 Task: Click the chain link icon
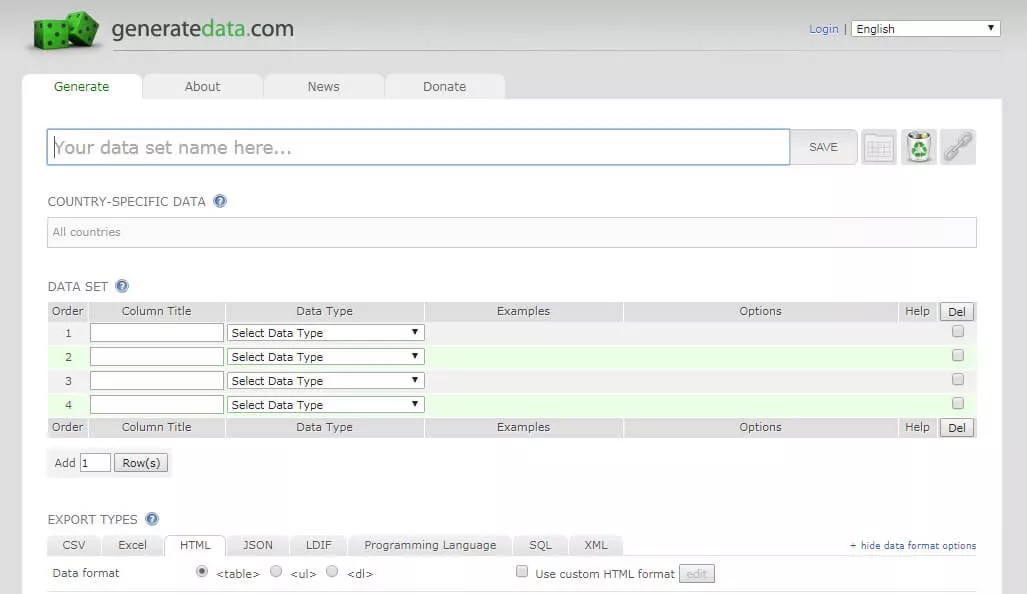(x=958, y=147)
